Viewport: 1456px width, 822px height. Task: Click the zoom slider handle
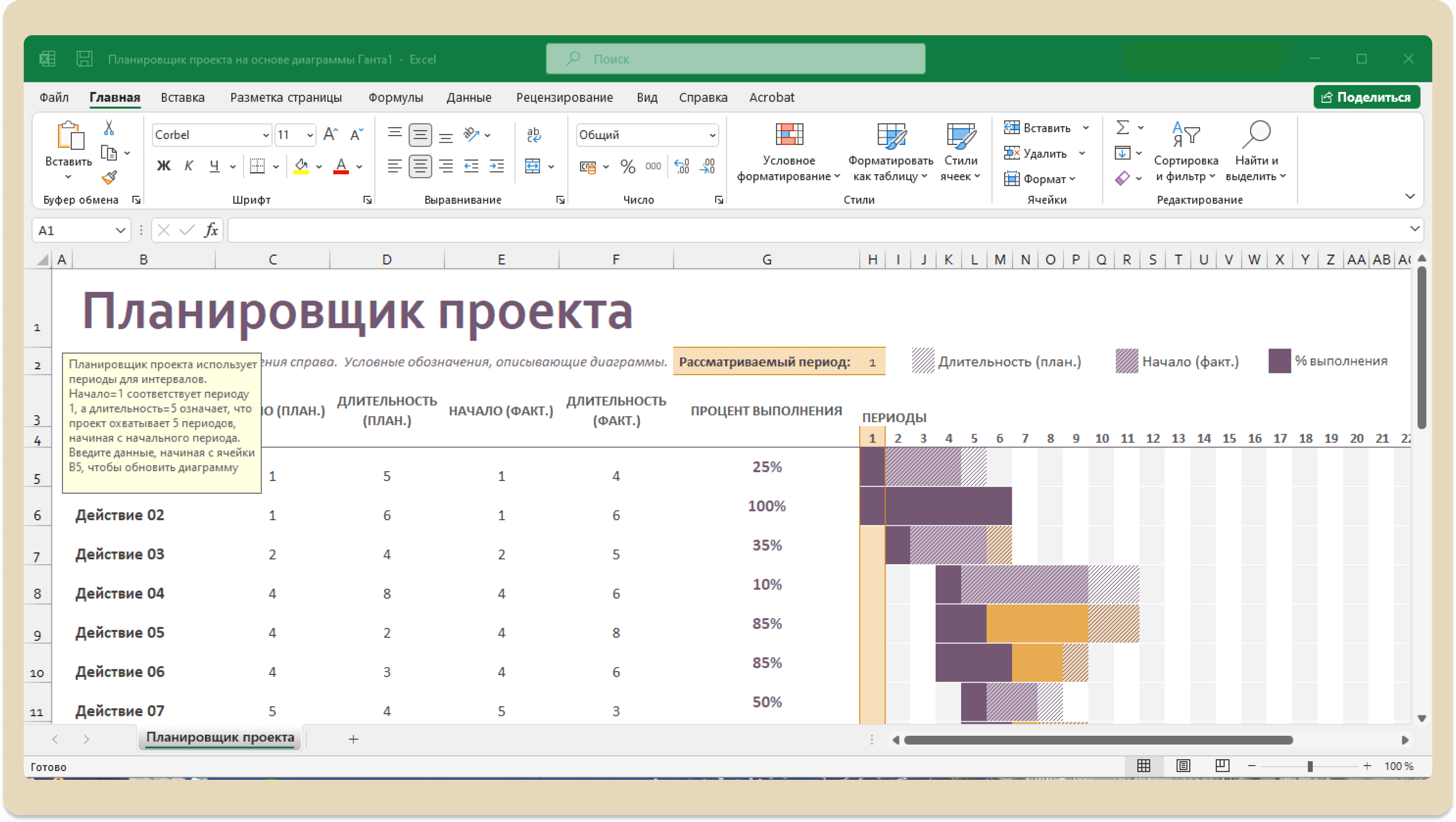click(x=1310, y=767)
